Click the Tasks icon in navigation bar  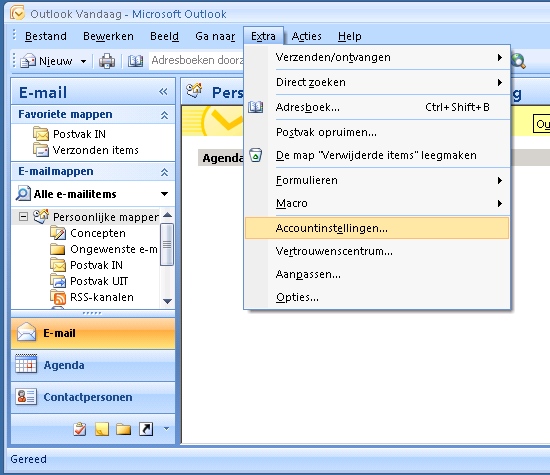pos(80,429)
